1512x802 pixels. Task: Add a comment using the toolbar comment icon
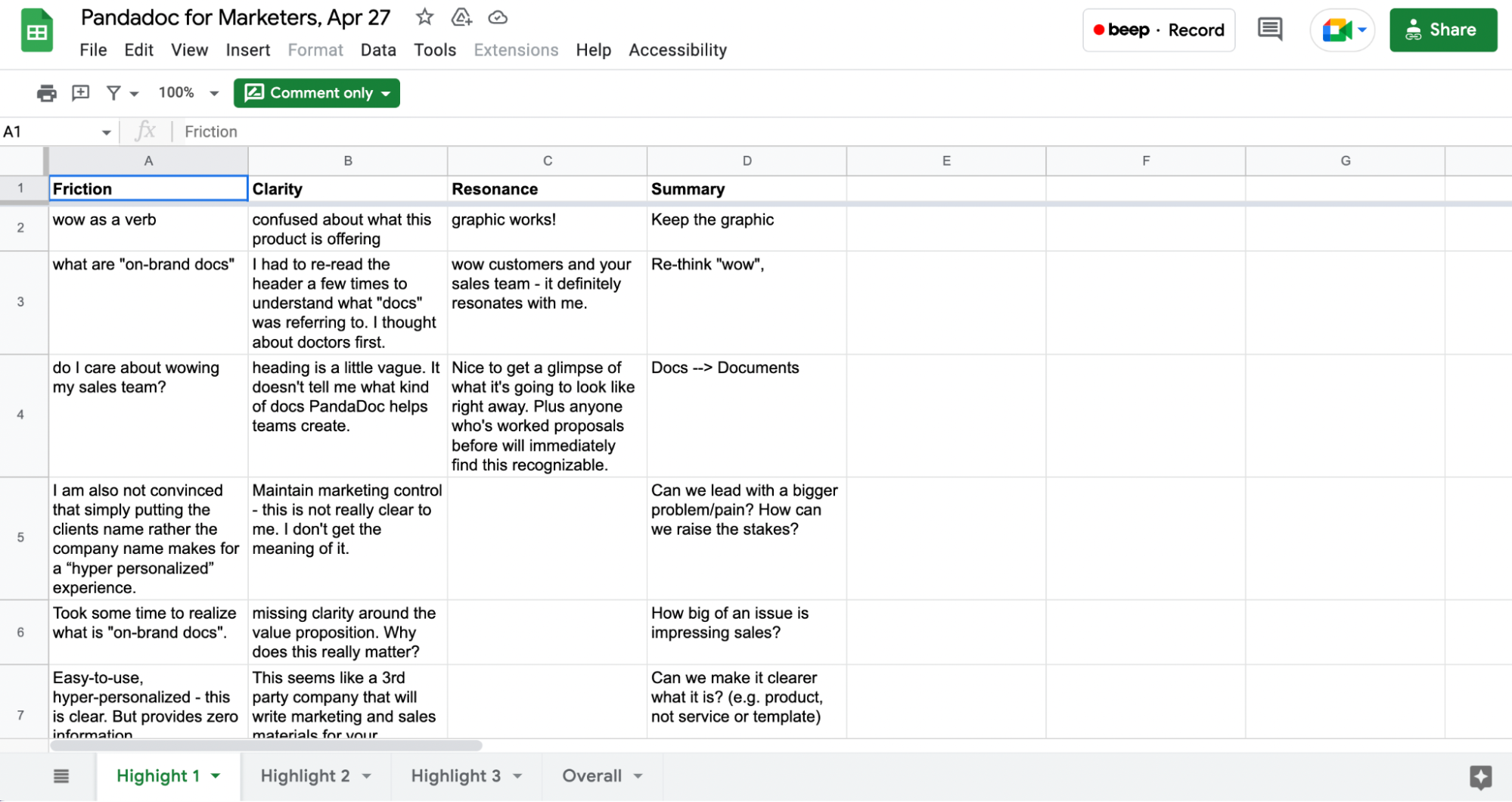79,92
